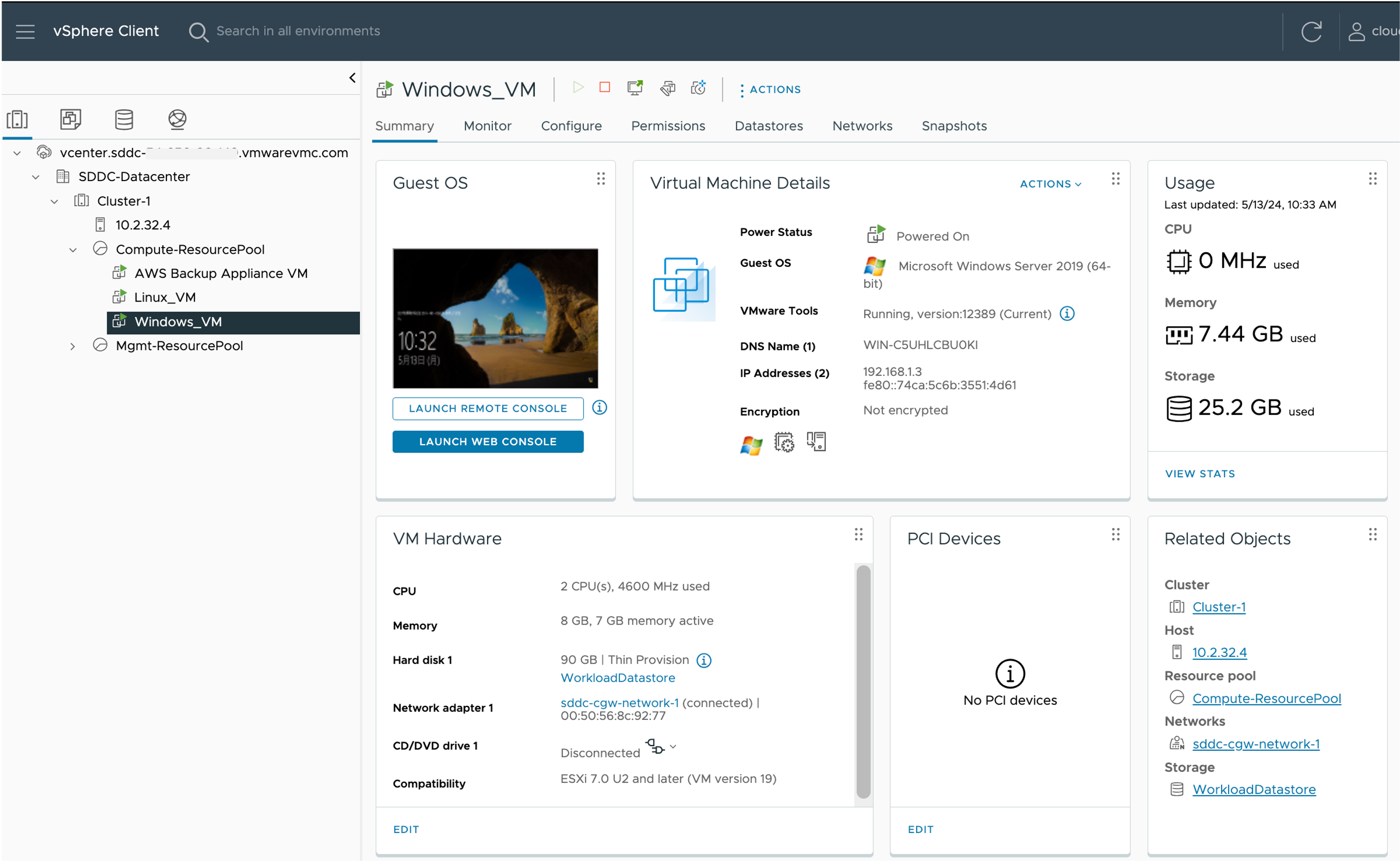This screenshot has height=861, width=1400.
Task: Expand the Mgmt-ResourcePool tree node
Action: point(72,346)
